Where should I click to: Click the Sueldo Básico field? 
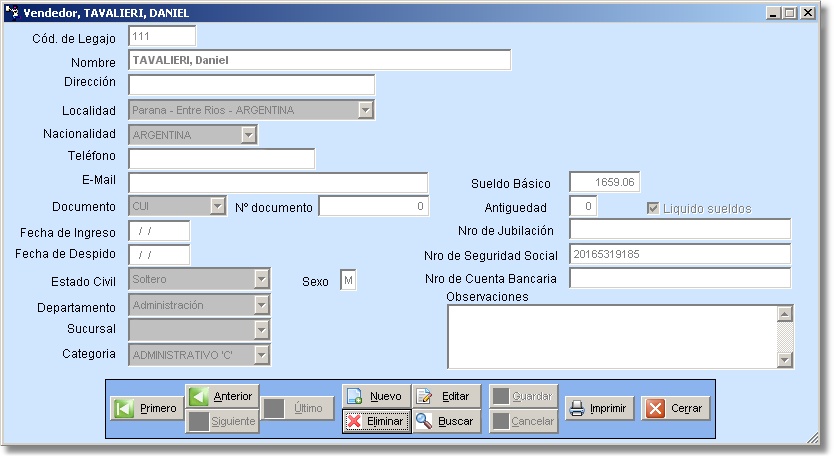pyautogui.click(x=604, y=182)
